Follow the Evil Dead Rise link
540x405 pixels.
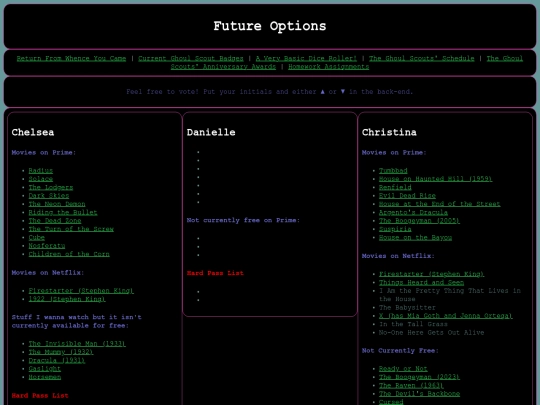[x=407, y=196]
